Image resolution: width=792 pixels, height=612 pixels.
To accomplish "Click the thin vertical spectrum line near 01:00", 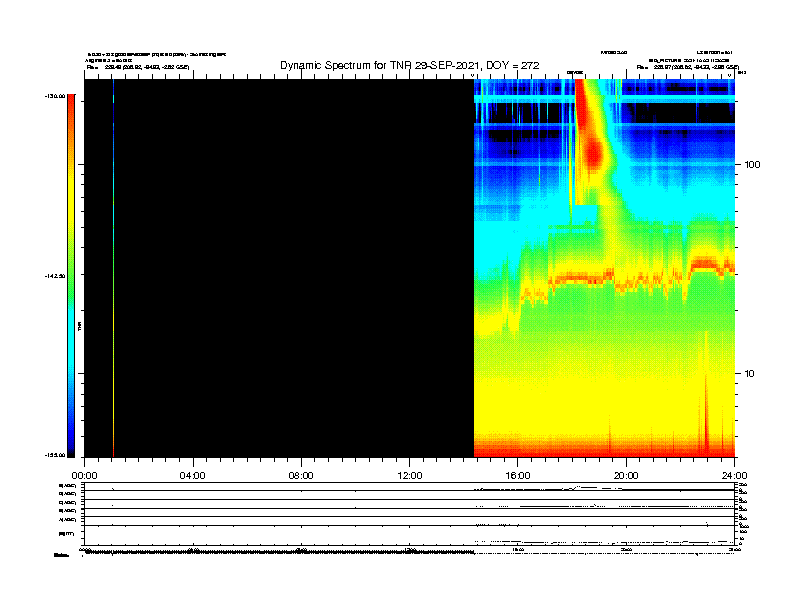I will click(113, 268).
